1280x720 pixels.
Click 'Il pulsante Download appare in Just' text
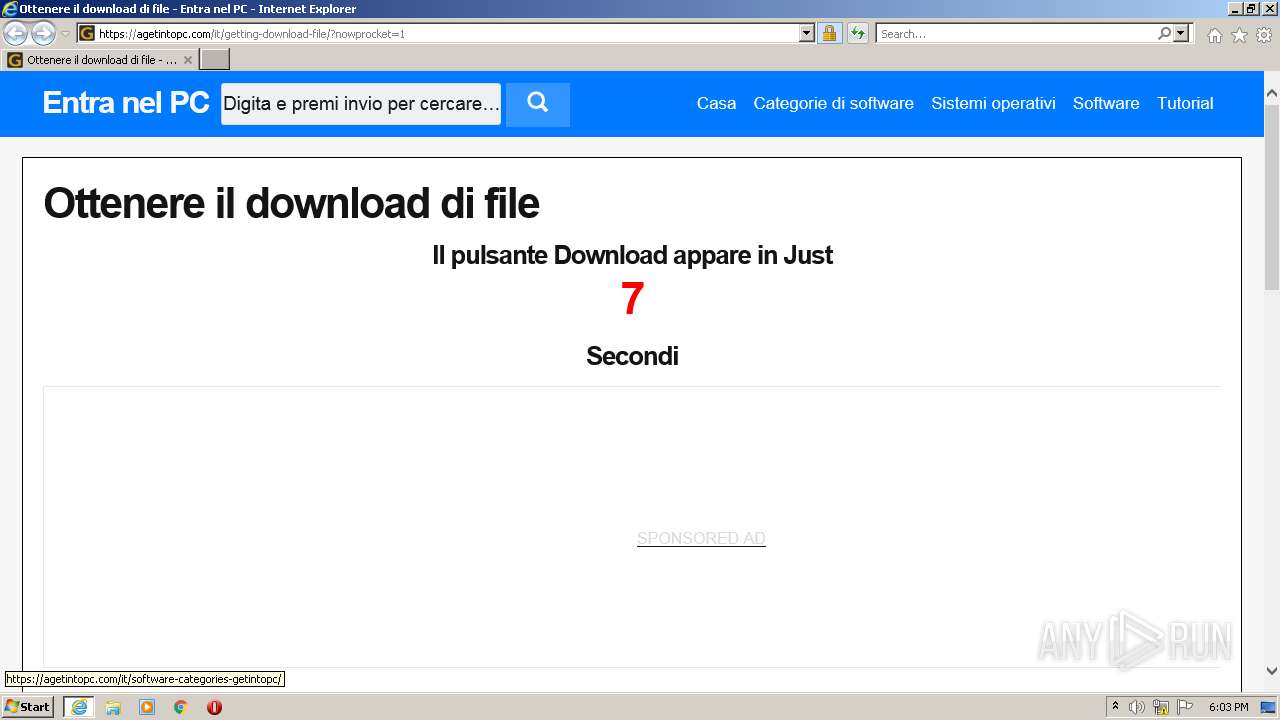tap(632, 255)
